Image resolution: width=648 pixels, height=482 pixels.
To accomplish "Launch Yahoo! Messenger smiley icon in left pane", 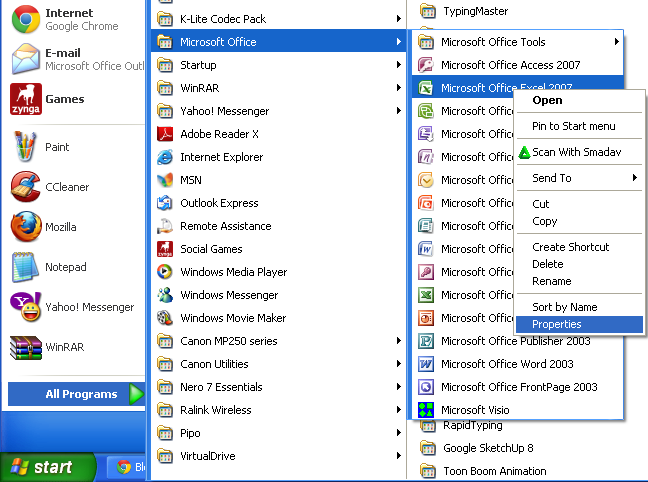I will [26, 307].
